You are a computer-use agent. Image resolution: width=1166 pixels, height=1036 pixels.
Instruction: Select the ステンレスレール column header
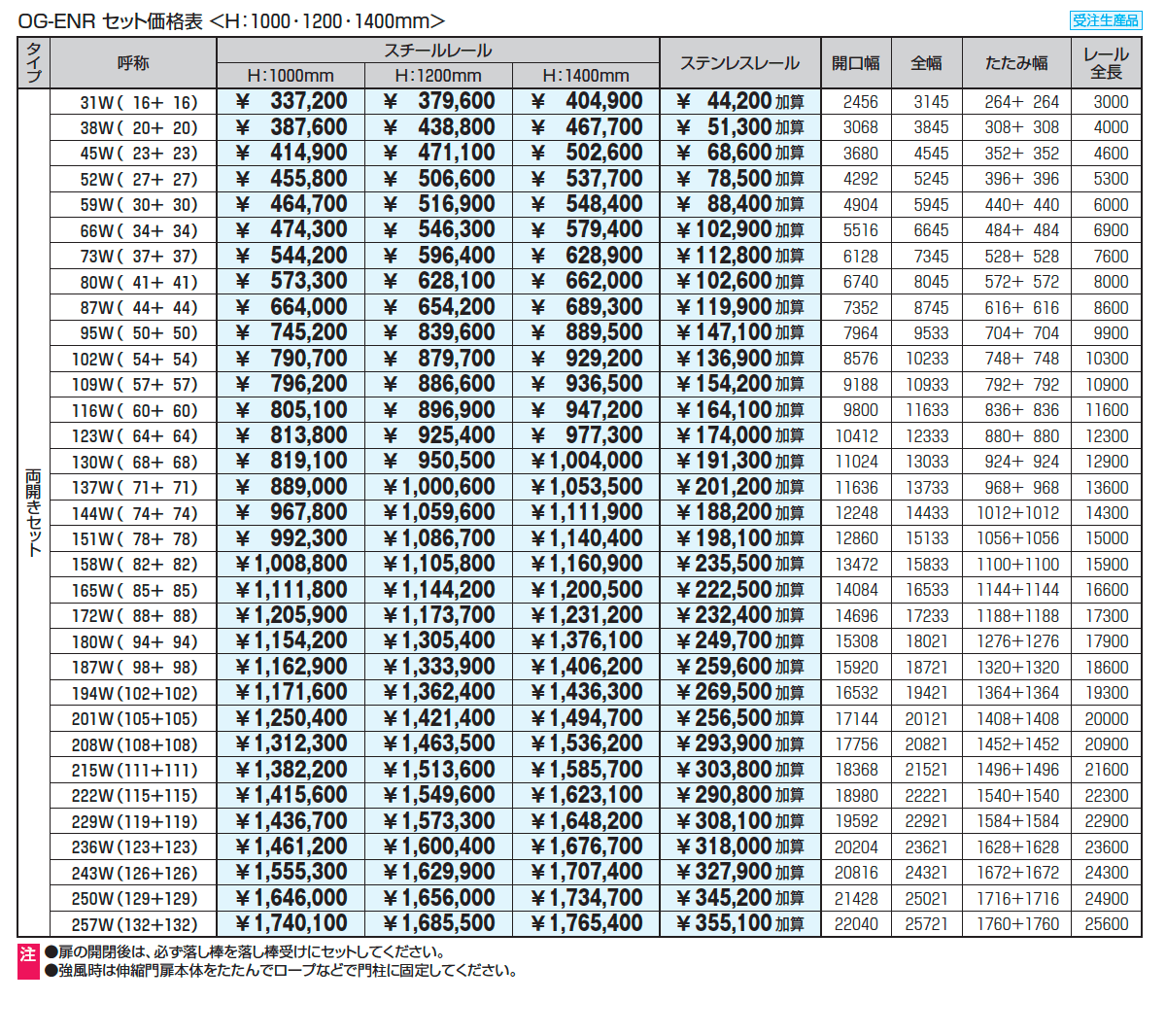[739, 63]
